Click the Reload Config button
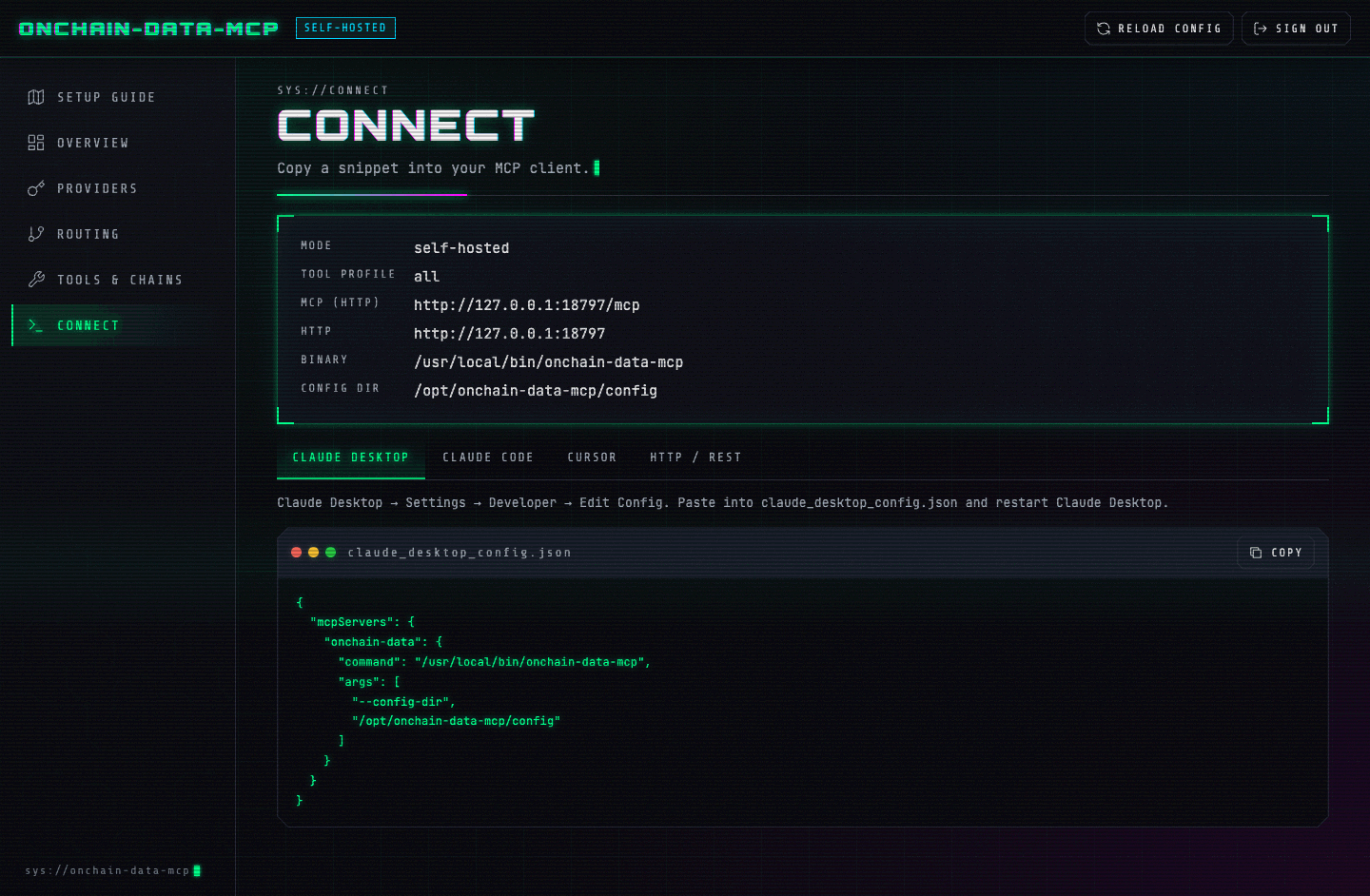 pyautogui.click(x=1159, y=29)
